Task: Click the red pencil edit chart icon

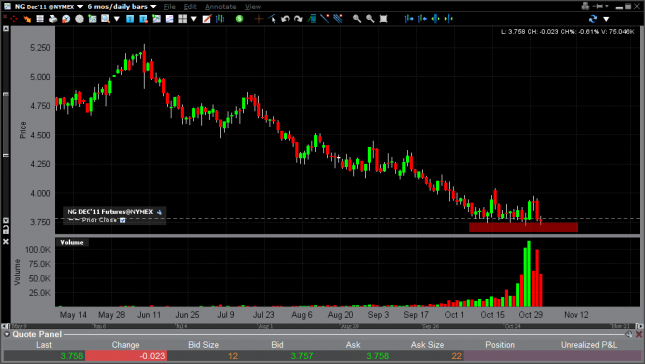Action: 207,19
